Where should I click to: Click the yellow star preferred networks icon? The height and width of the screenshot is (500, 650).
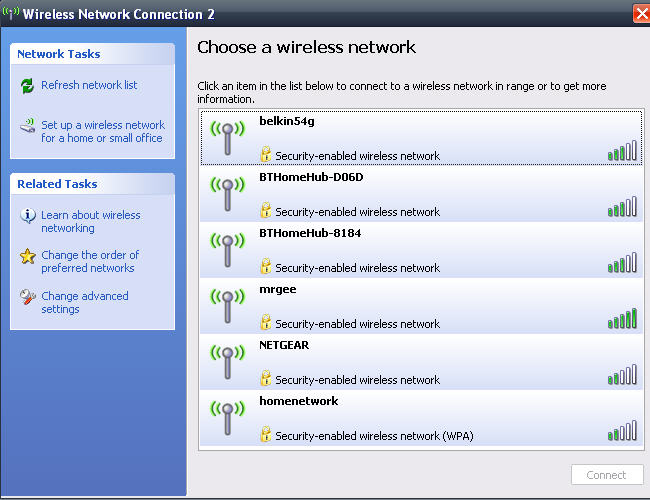click(x=28, y=256)
